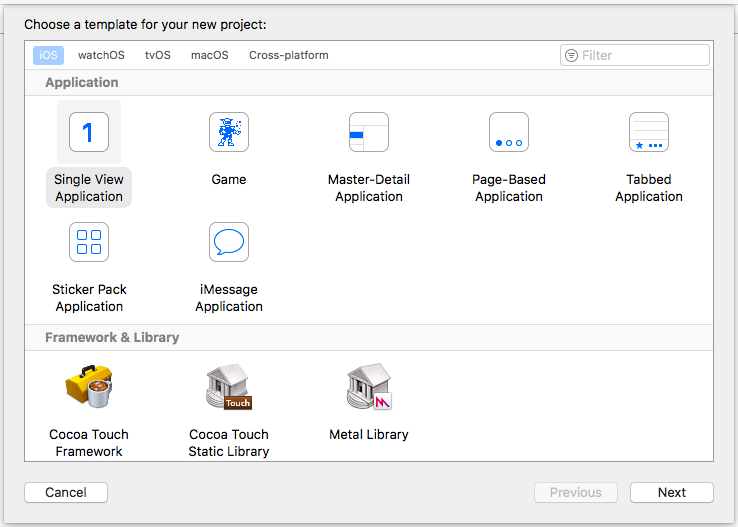The width and height of the screenshot is (738, 527).
Task: Click the Cocoa Touch Static Library label
Action: coord(229,443)
